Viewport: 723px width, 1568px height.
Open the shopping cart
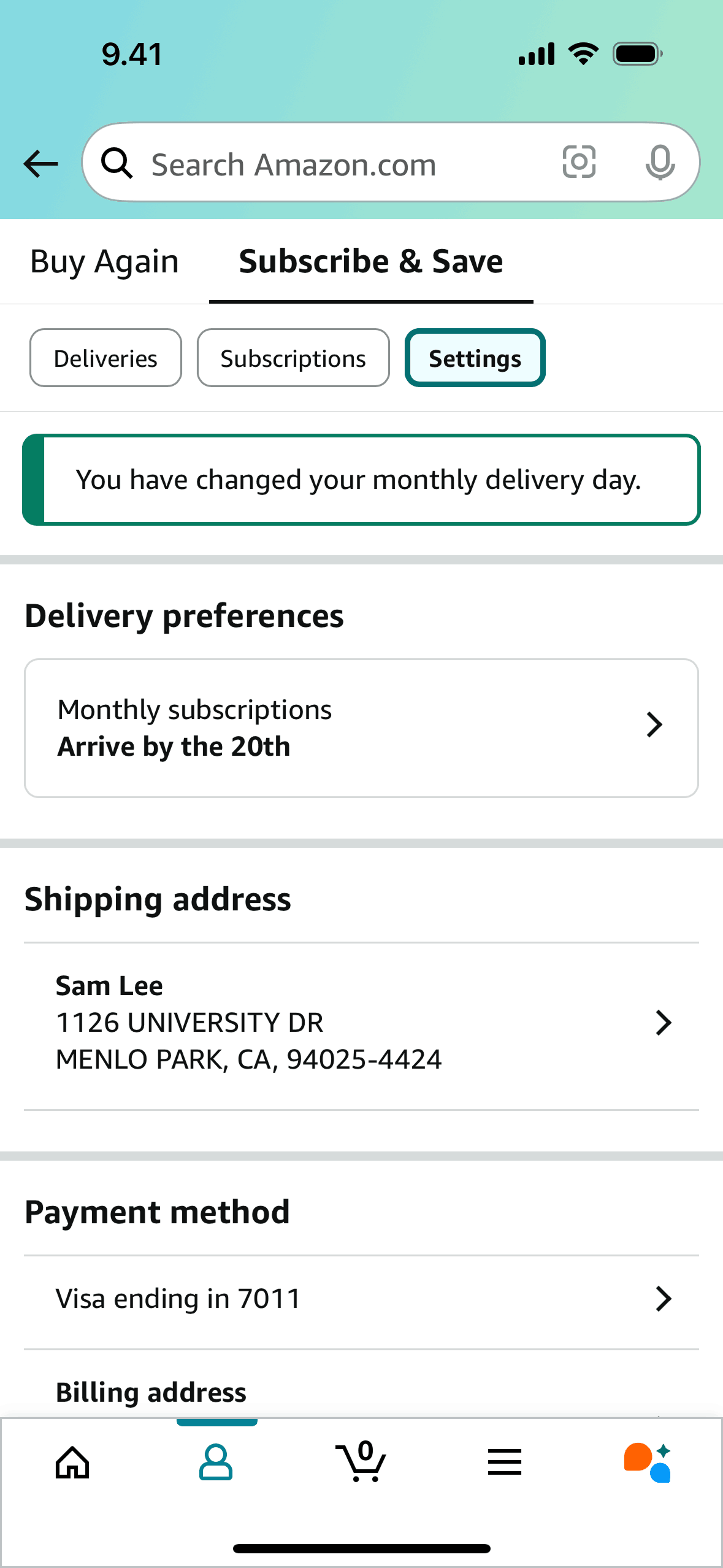pos(361,1462)
